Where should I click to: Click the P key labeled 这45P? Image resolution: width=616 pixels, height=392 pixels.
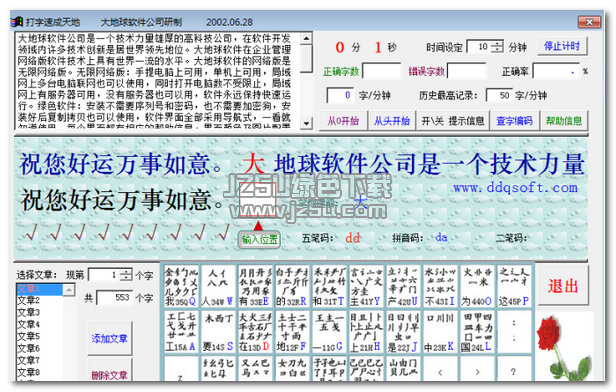pos(514,286)
